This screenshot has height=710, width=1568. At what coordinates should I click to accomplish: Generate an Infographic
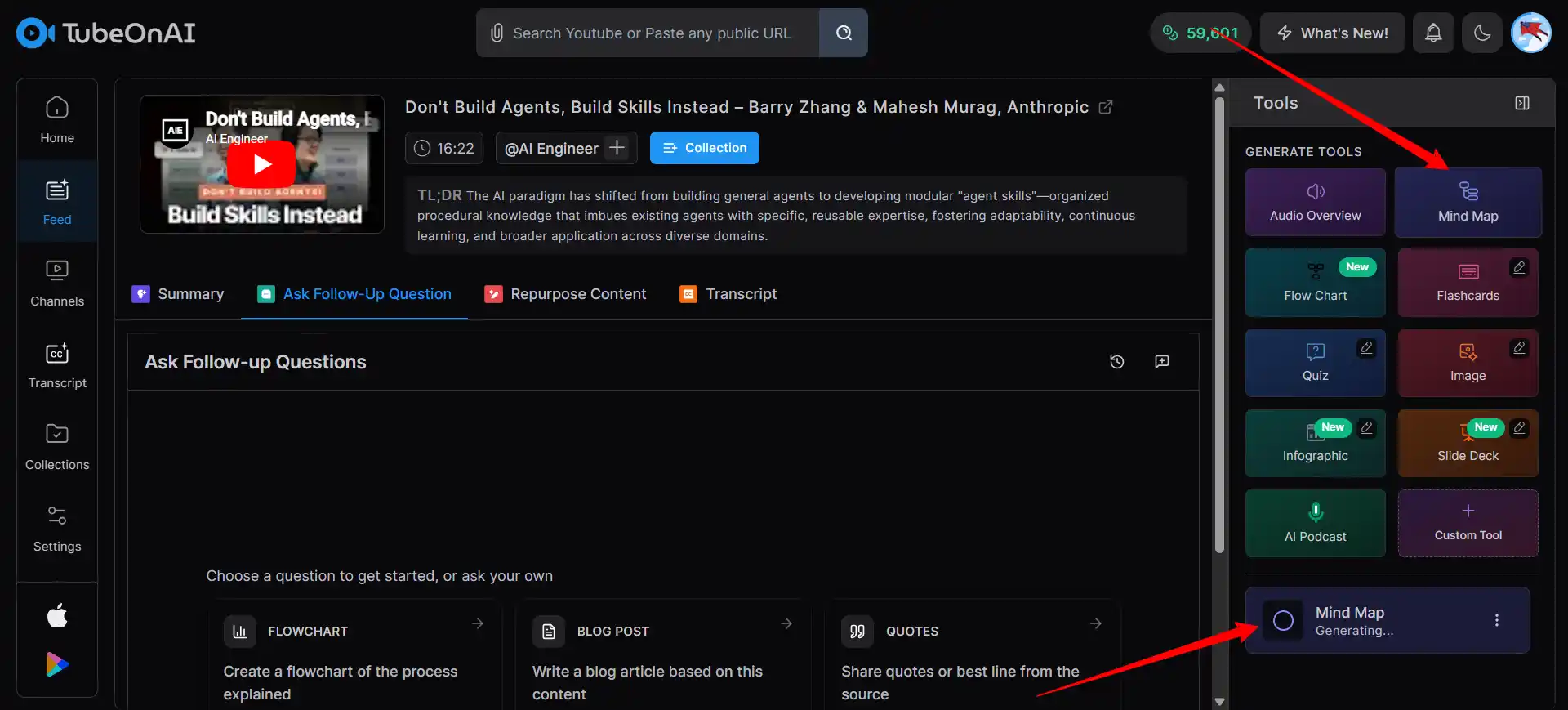click(1316, 443)
